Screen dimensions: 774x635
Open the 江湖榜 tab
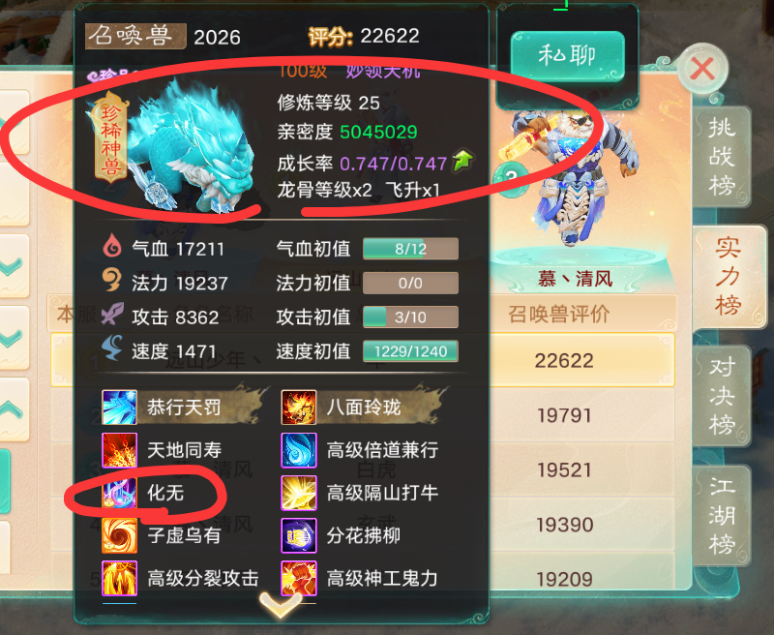coord(722,516)
